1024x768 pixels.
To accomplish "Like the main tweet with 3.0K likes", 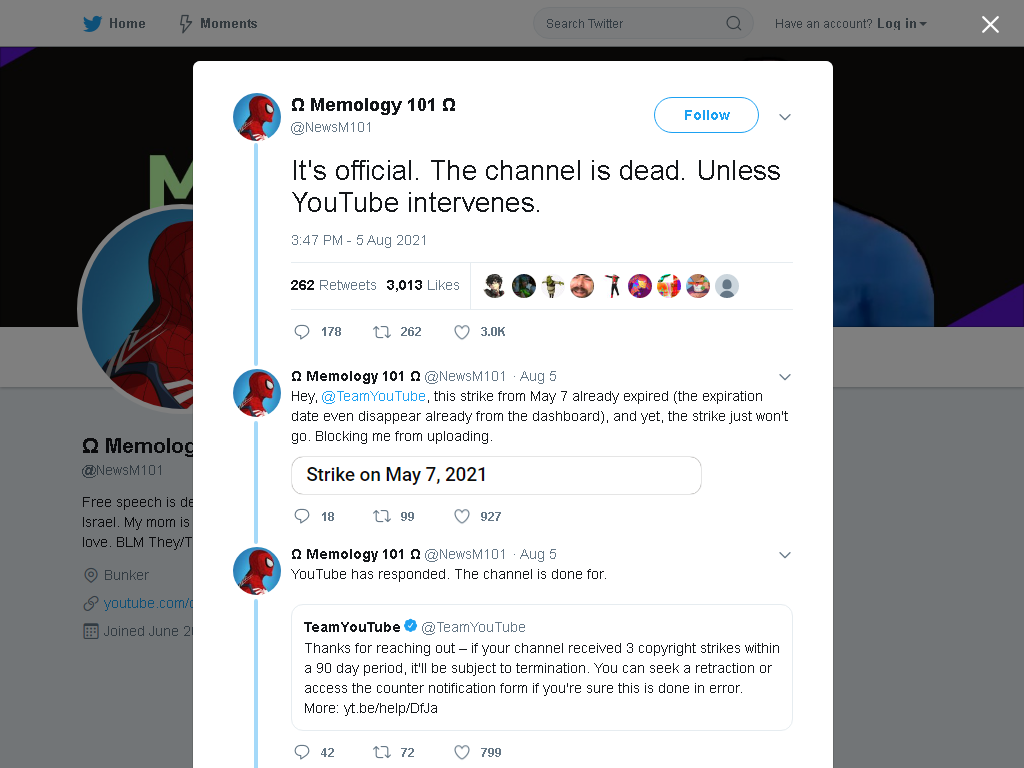I will pyautogui.click(x=462, y=332).
